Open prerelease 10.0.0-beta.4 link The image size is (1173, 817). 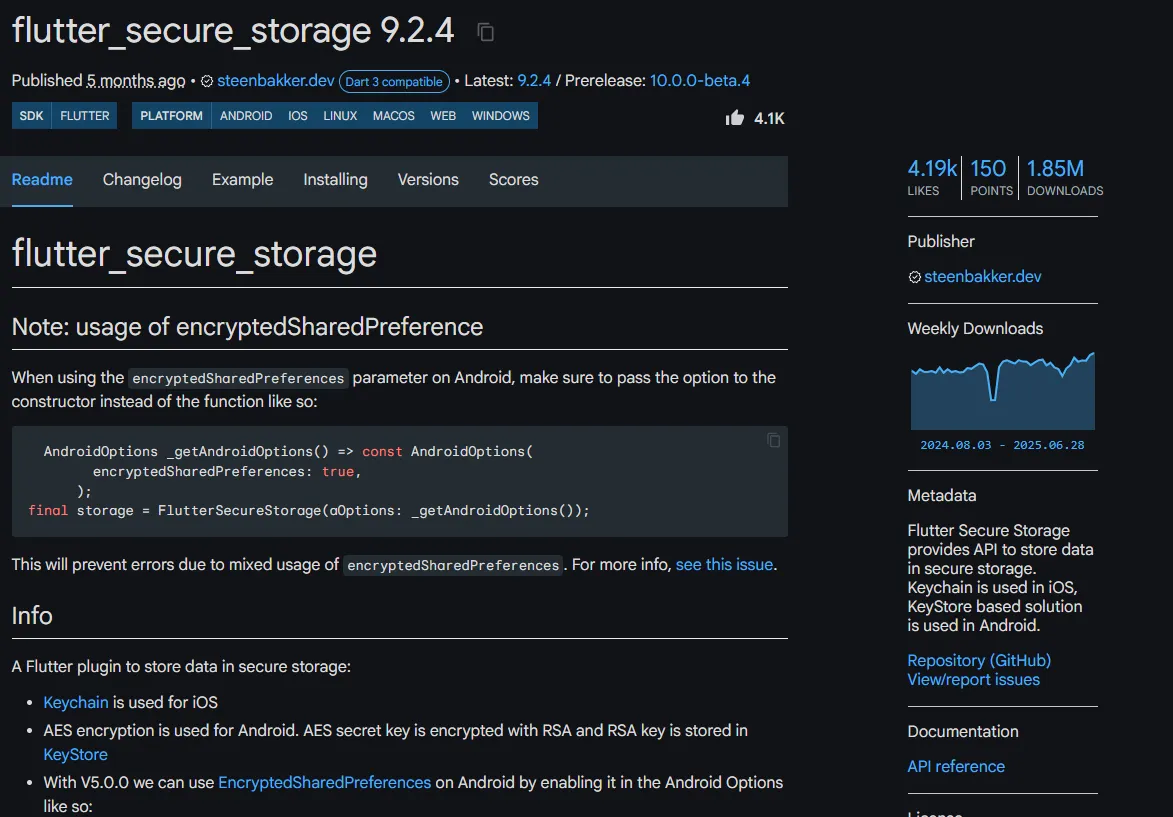(699, 81)
